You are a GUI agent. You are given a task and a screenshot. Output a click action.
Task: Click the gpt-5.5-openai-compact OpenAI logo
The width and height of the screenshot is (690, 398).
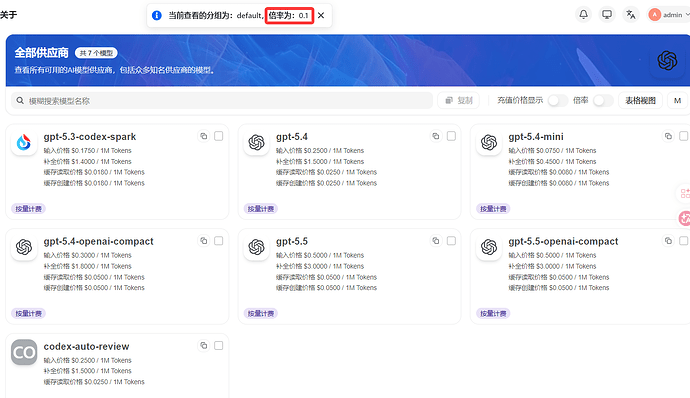pos(489,247)
